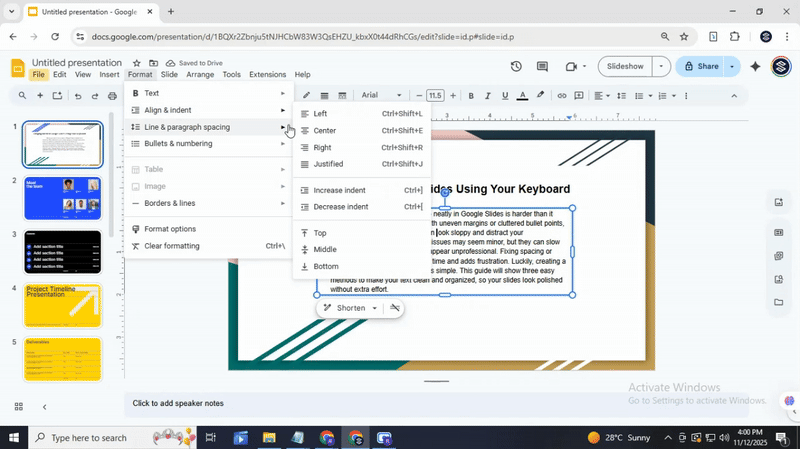Image resolution: width=800 pixels, height=449 pixels.
Task: Click the Share button
Action: 700,67
